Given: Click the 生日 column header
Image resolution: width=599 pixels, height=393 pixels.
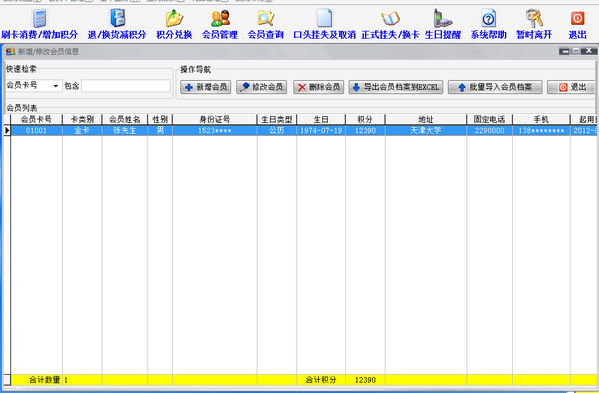Looking at the screenshot, I should 321,120.
